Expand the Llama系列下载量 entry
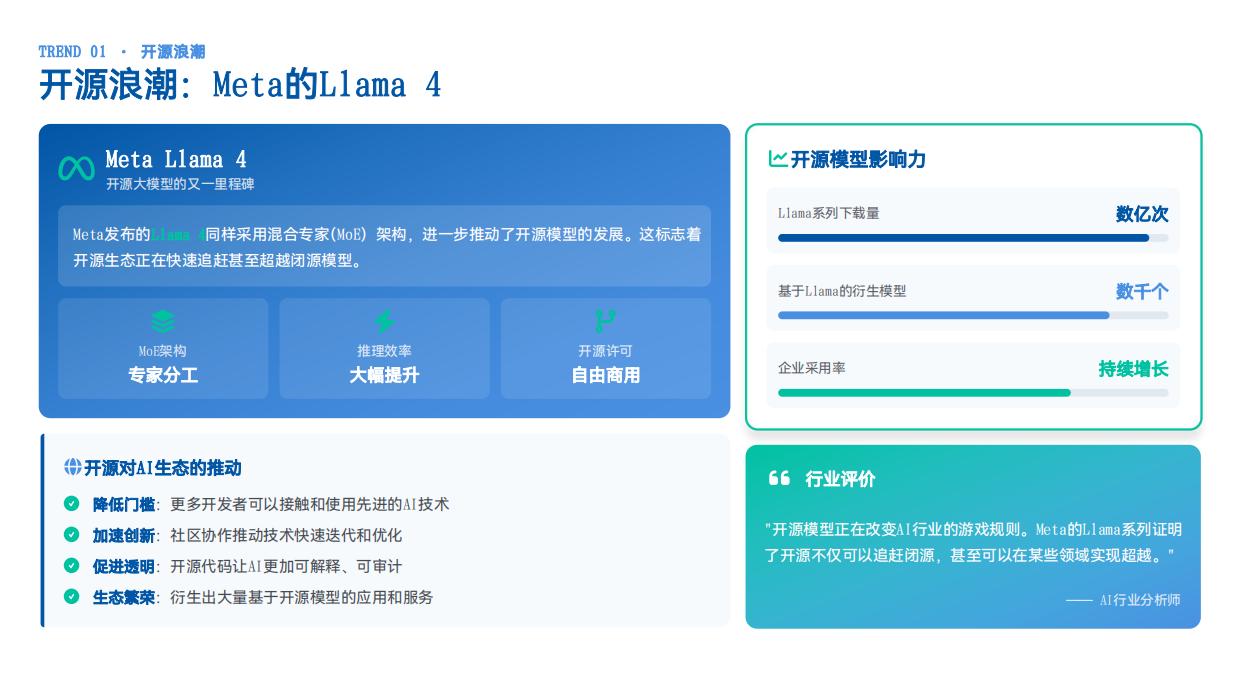 coord(973,218)
